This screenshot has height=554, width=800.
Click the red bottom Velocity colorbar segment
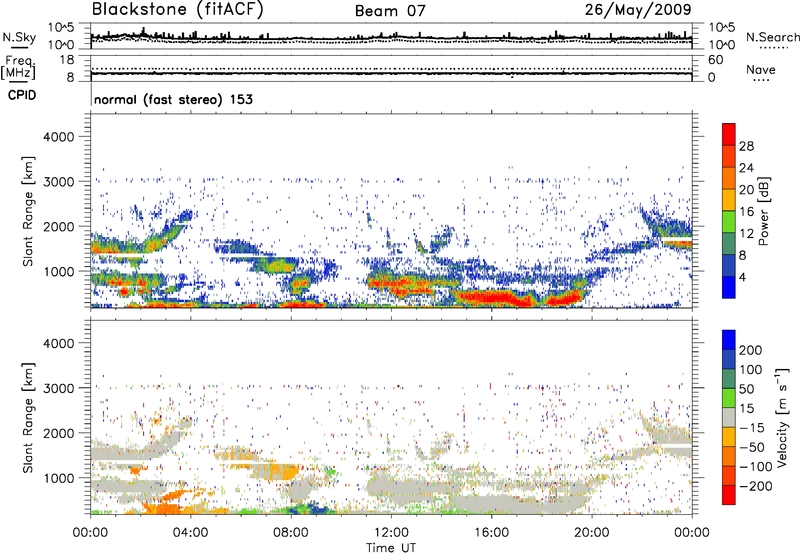click(729, 495)
